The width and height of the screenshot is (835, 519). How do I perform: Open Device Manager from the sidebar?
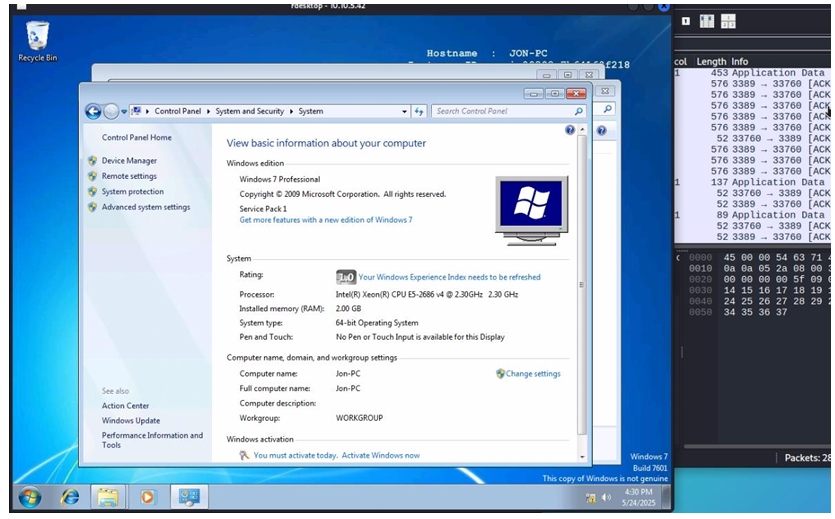(129, 160)
